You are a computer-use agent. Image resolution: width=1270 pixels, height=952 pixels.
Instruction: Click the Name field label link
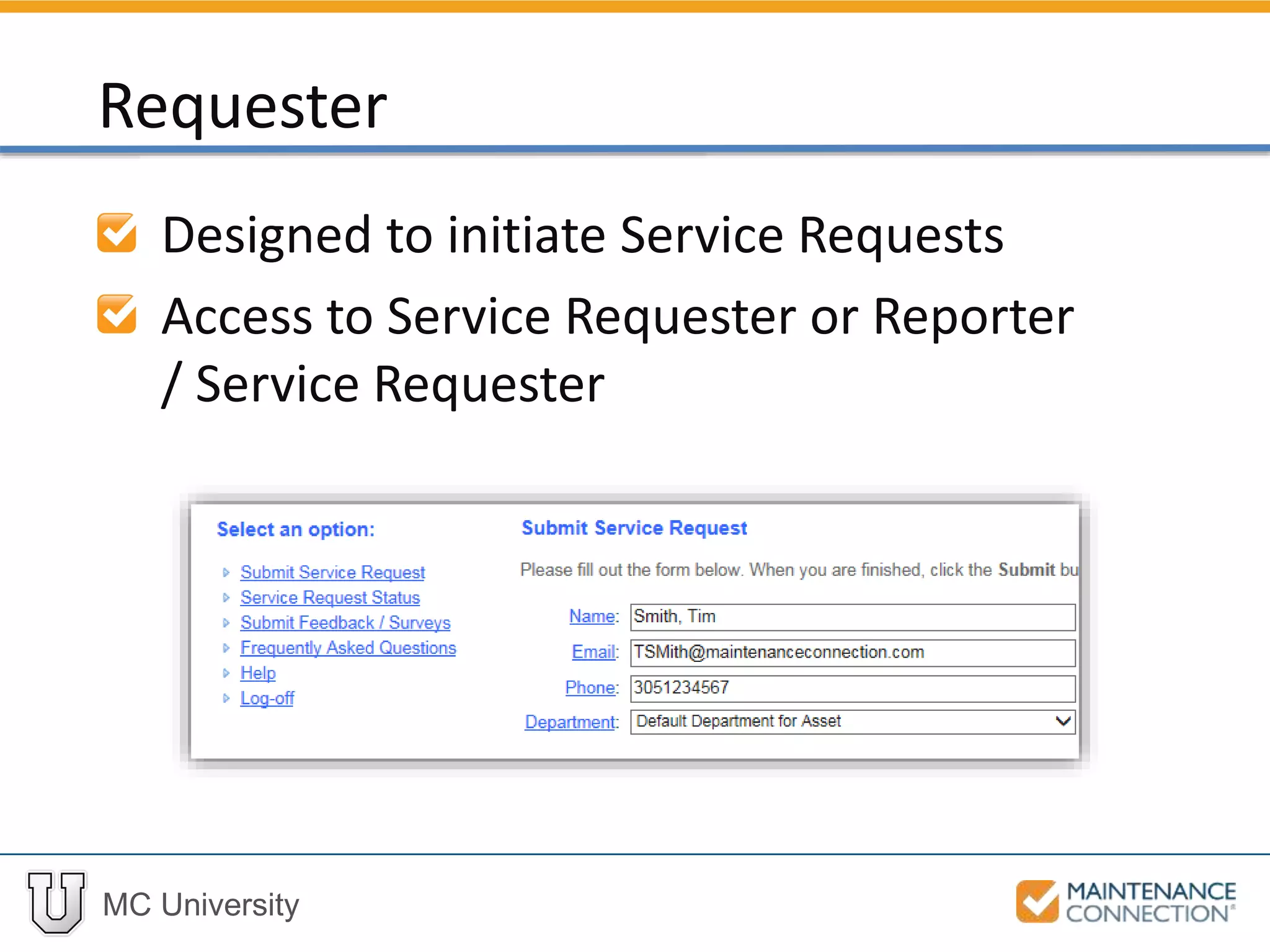(593, 616)
